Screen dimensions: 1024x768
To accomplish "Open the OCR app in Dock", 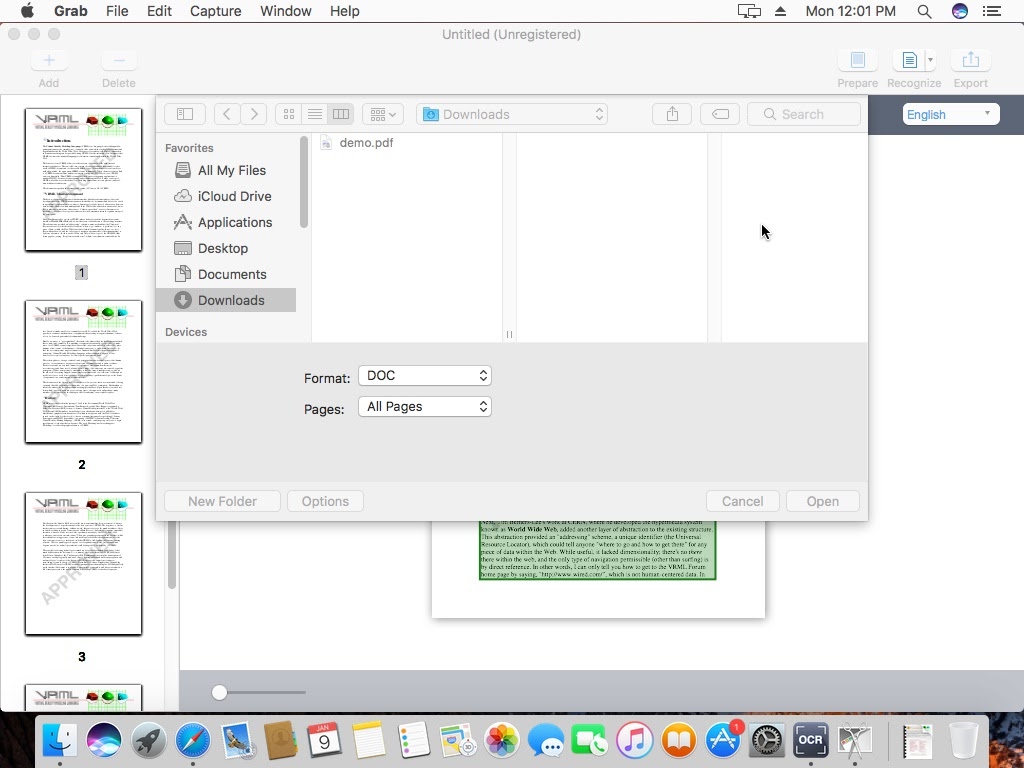I will (x=810, y=740).
